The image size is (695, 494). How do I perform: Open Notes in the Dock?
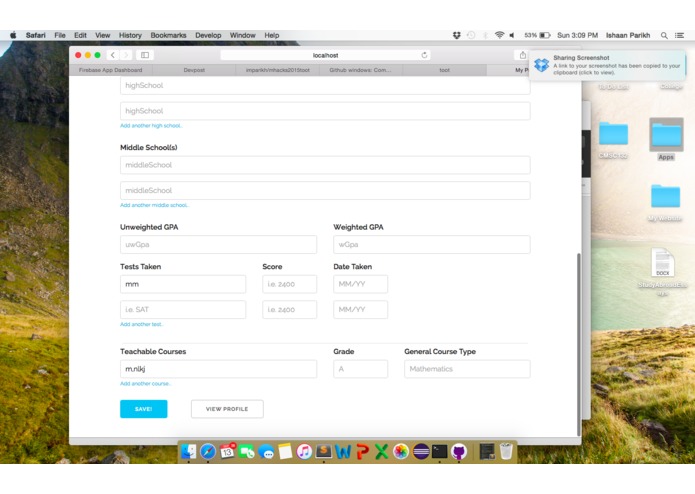(285, 451)
